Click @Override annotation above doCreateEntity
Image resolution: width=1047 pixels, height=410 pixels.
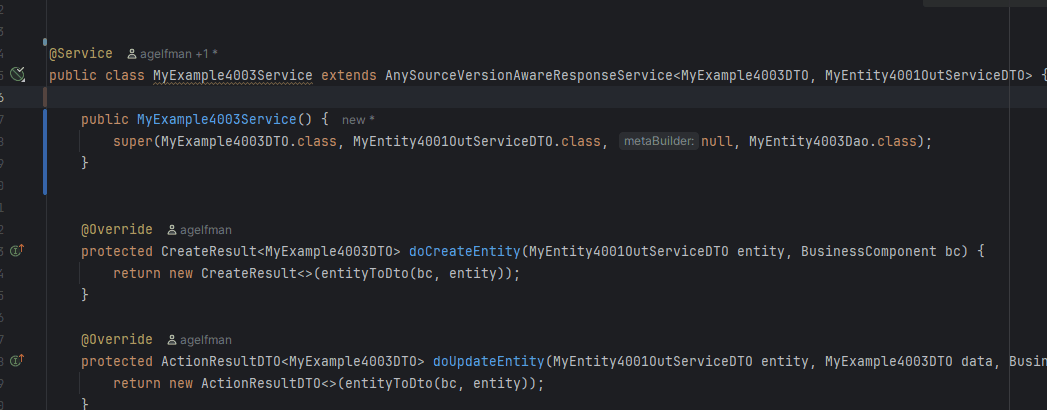click(117, 230)
